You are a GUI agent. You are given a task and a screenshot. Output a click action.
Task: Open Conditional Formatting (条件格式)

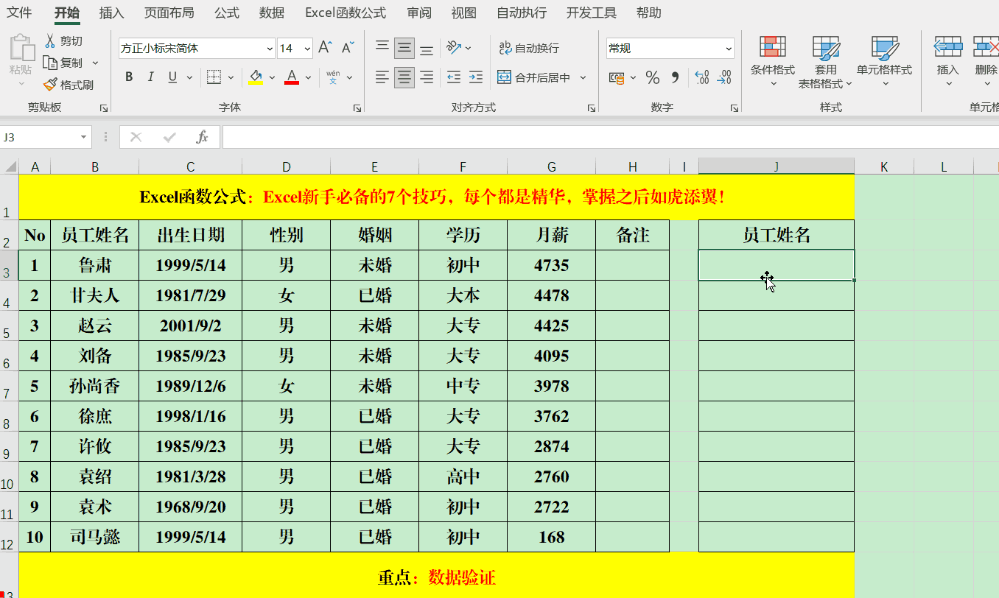[772, 58]
